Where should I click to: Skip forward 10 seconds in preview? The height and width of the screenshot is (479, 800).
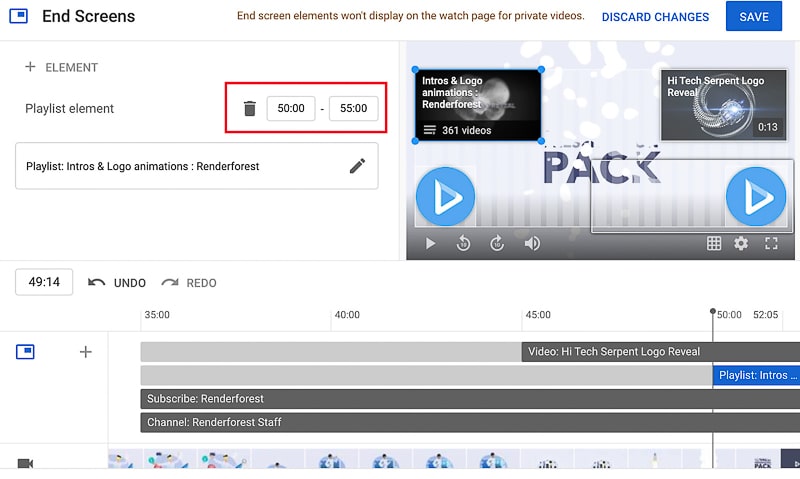coord(497,243)
